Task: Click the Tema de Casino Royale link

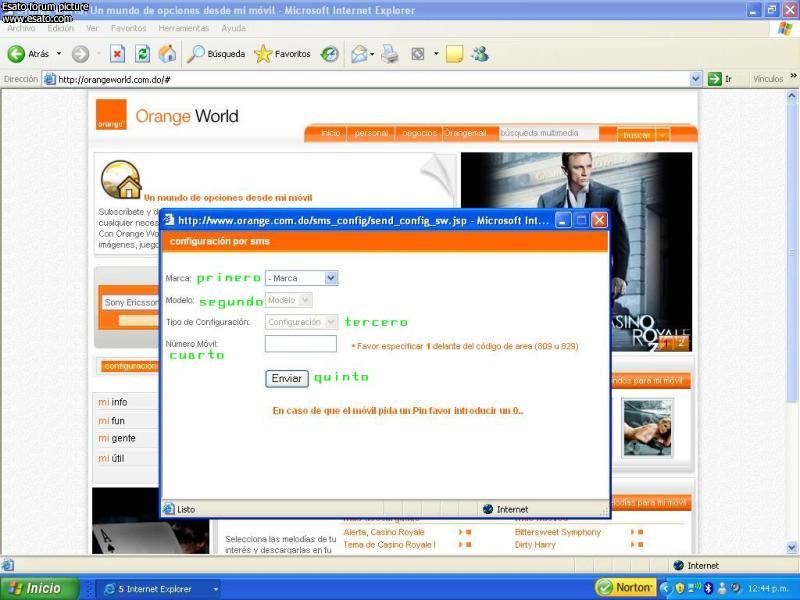Action: (x=389, y=545)
